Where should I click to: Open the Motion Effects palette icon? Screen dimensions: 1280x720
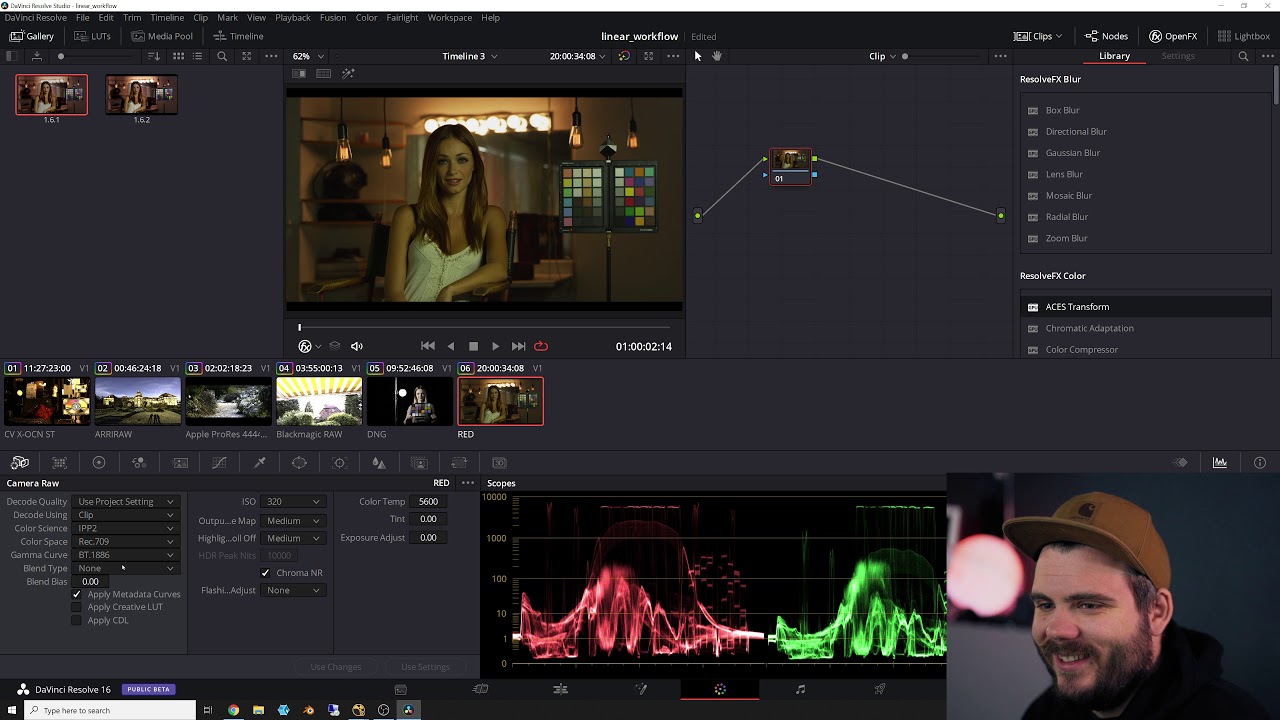tap(180, 463)
